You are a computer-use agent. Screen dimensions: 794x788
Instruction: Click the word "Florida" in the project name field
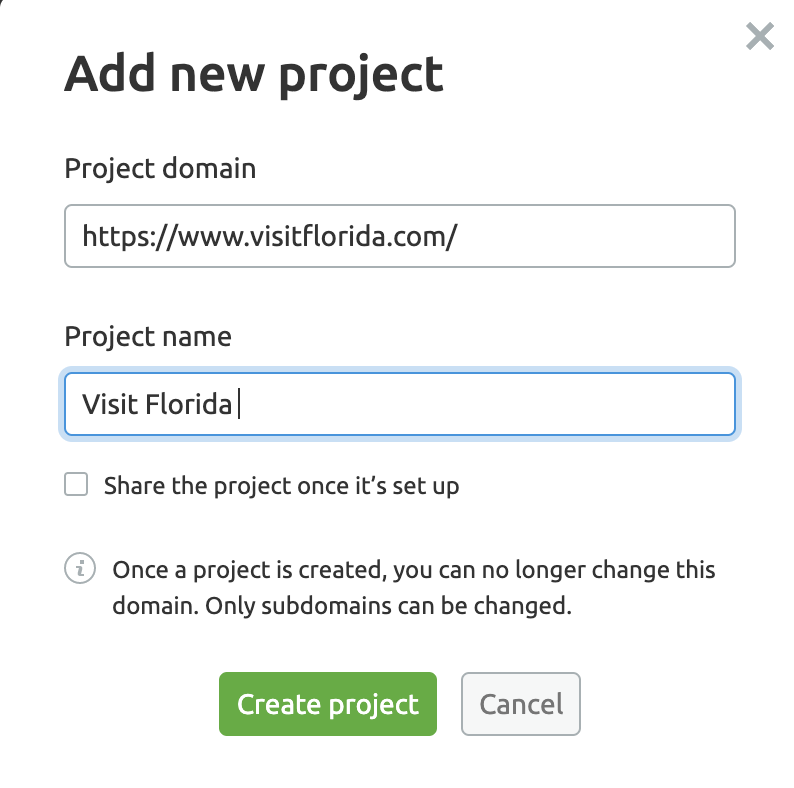tap(188, 404)
